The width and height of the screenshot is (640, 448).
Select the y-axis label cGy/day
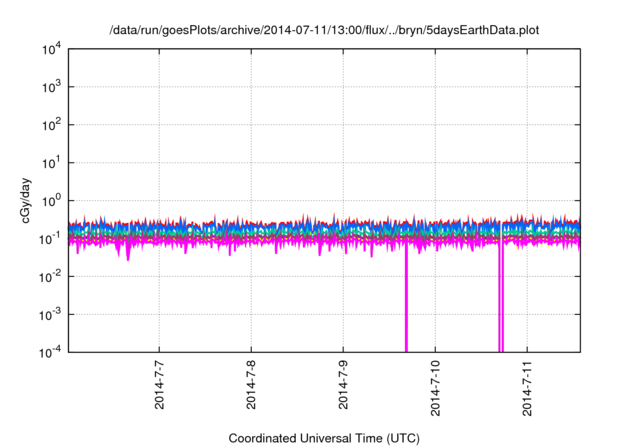pos(25,200)
